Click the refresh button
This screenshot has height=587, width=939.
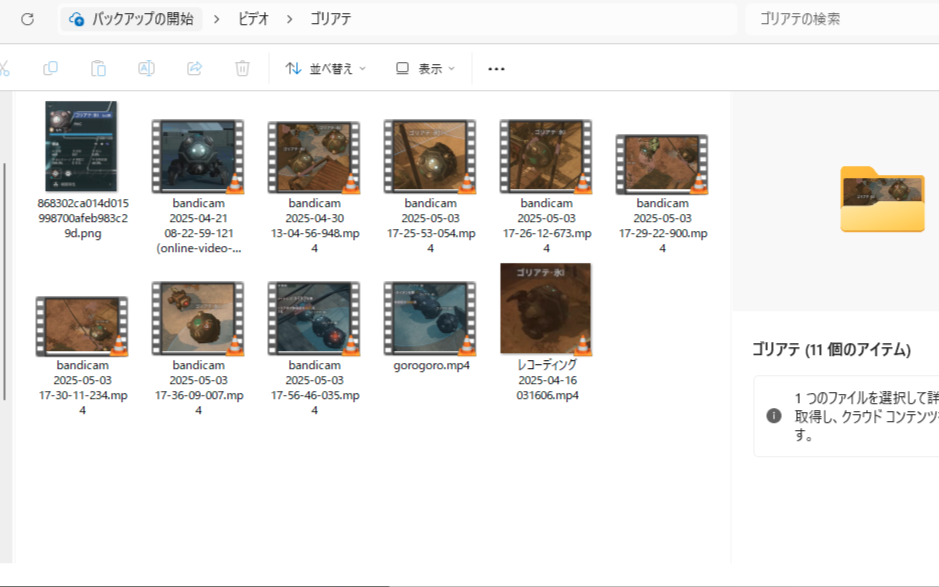click(x=28, y=19)
